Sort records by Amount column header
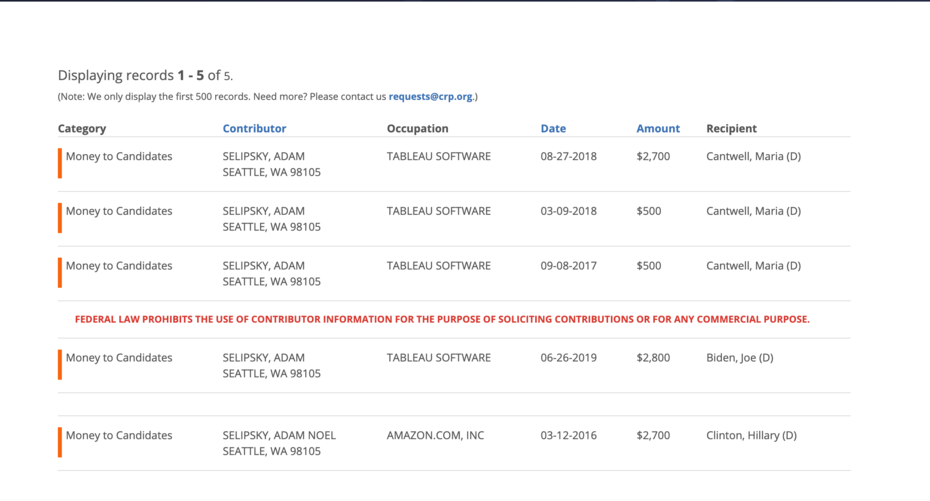This screenshot has width=930, height=501. (658, 129)
